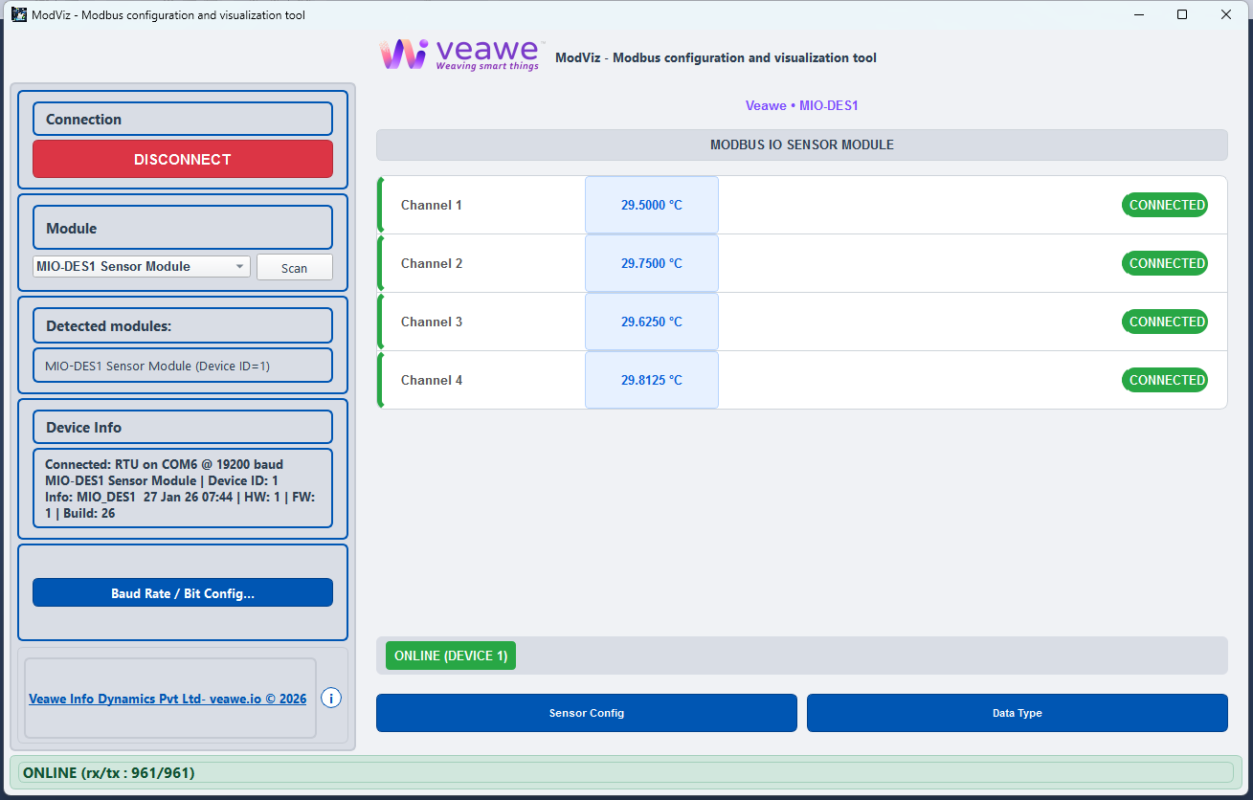
Task: Click Channel 2 temperature value field
Action: click(651, 263)
